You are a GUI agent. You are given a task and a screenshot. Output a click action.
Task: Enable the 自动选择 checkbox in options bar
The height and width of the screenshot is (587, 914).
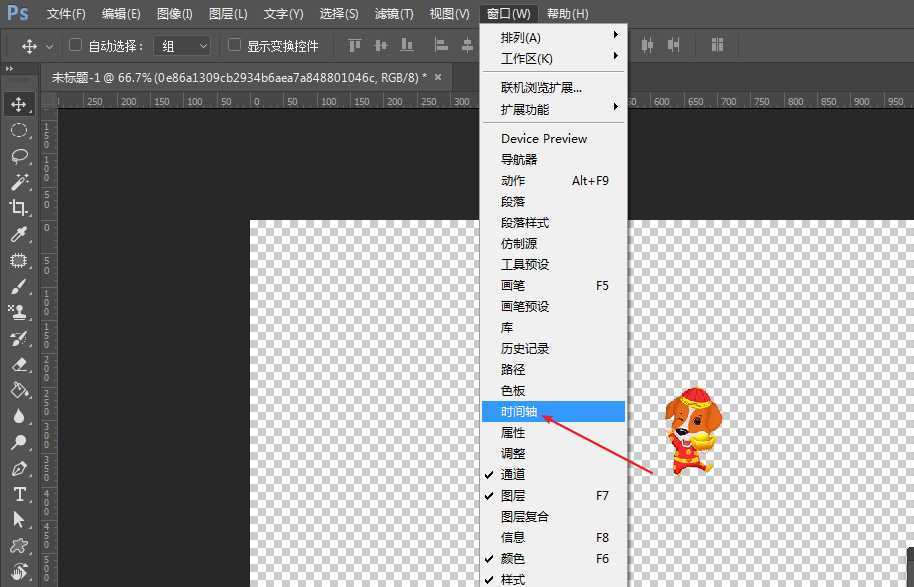click(x=75, y=45)
